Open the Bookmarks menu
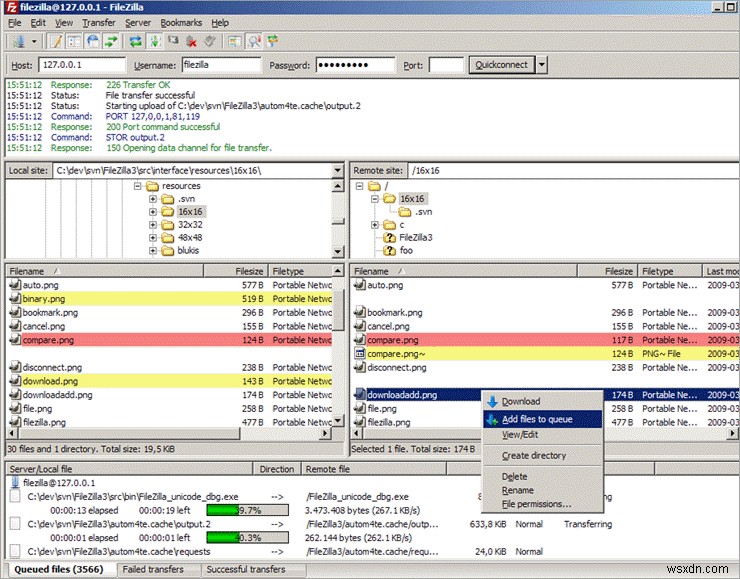The width and height of the screenshot is (740, 579). click(183, 22)
